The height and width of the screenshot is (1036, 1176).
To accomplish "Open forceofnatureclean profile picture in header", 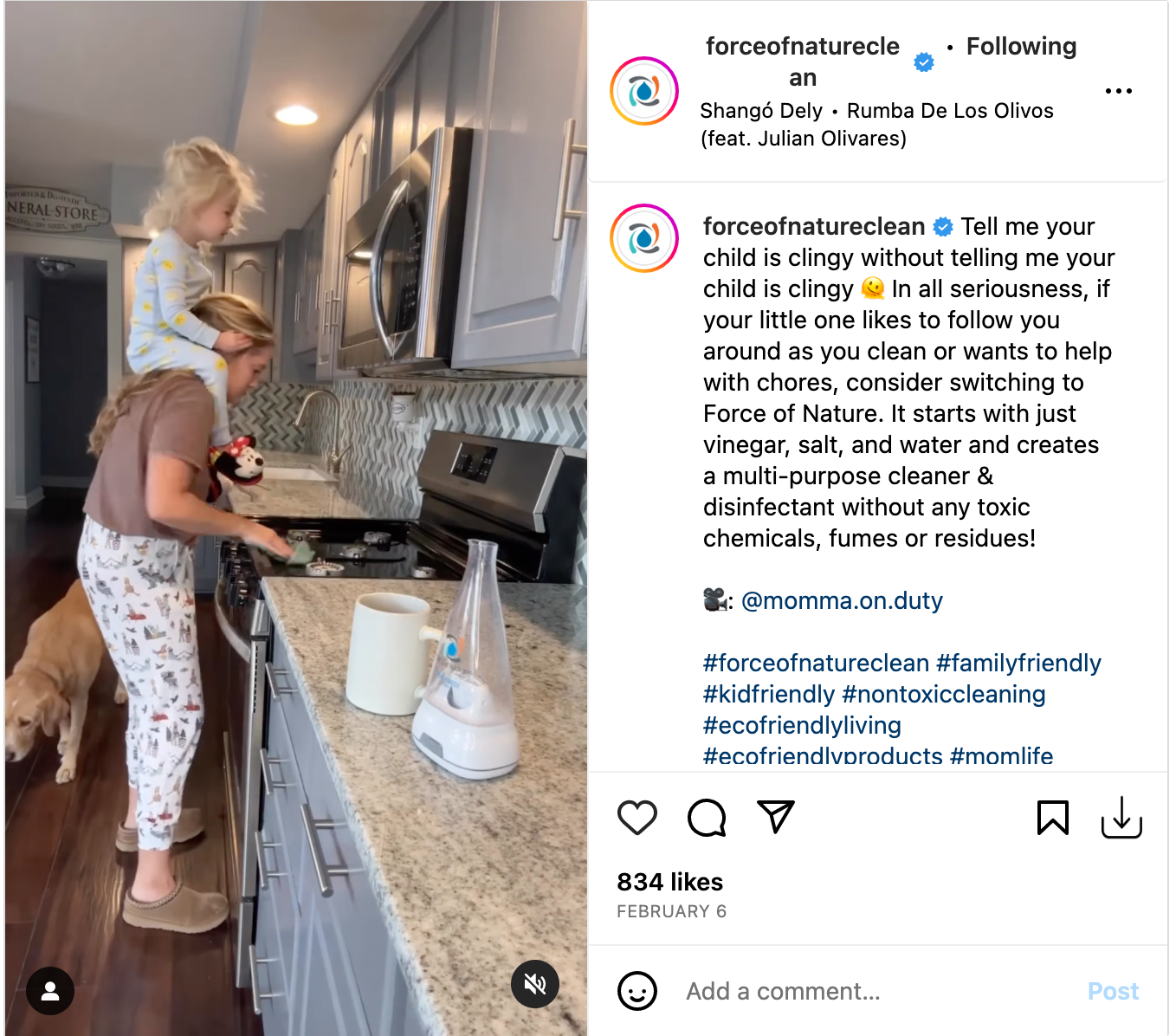I will click(x=644, y=91).
